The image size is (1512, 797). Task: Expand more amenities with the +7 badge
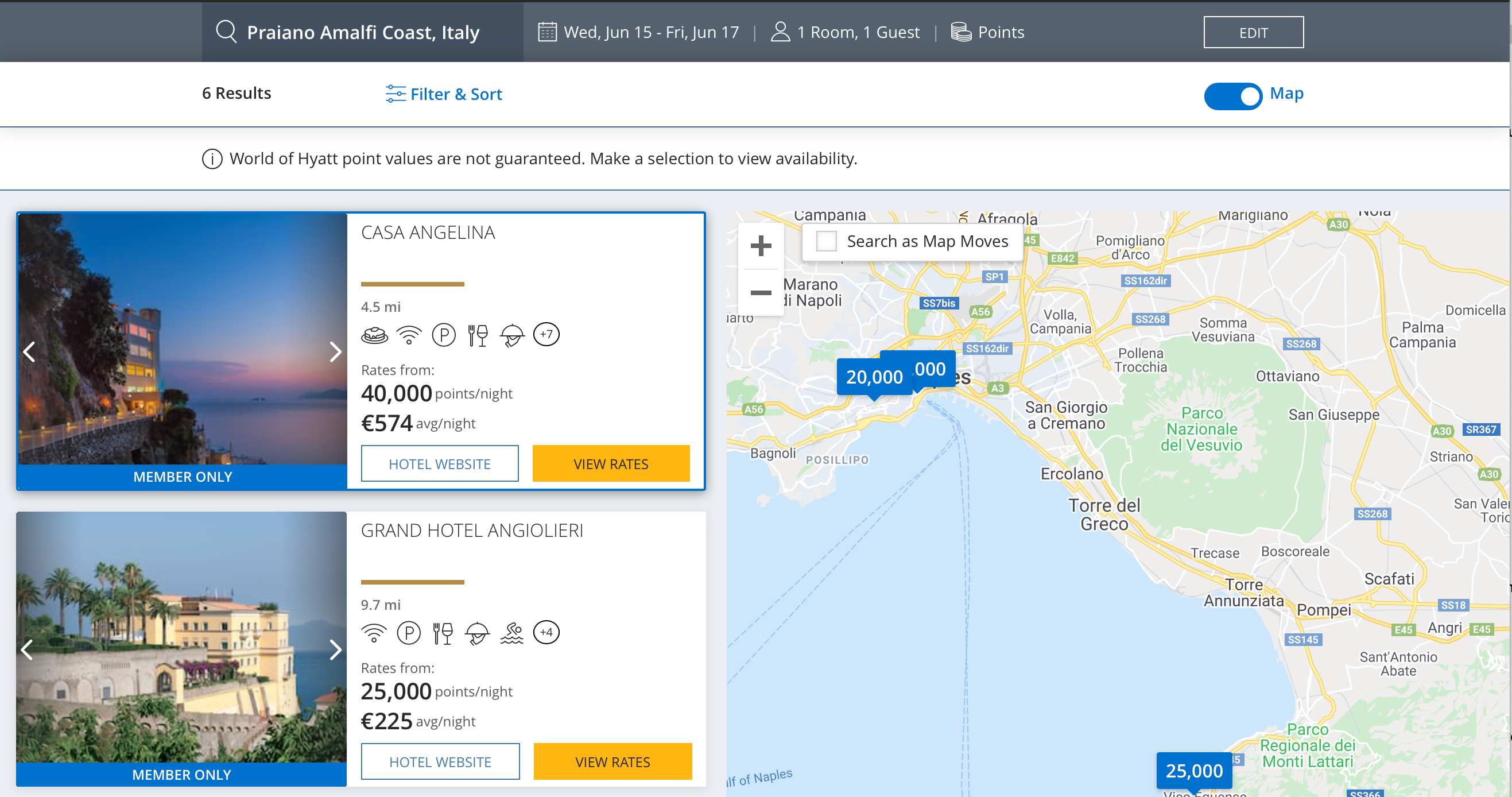coord(546,334)
